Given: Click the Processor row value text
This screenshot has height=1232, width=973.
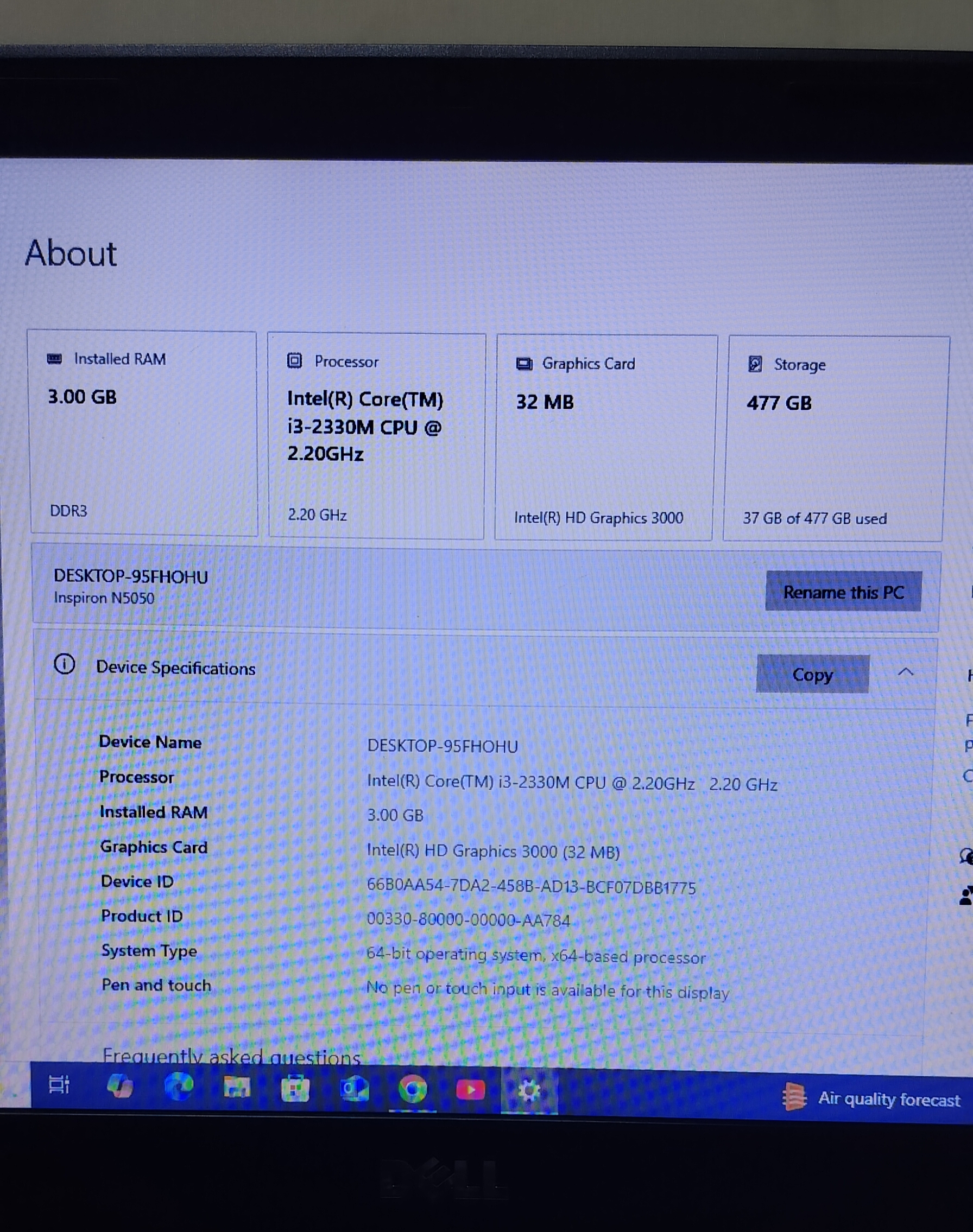Looking at the screenshot, I should [x=572, y=783].
